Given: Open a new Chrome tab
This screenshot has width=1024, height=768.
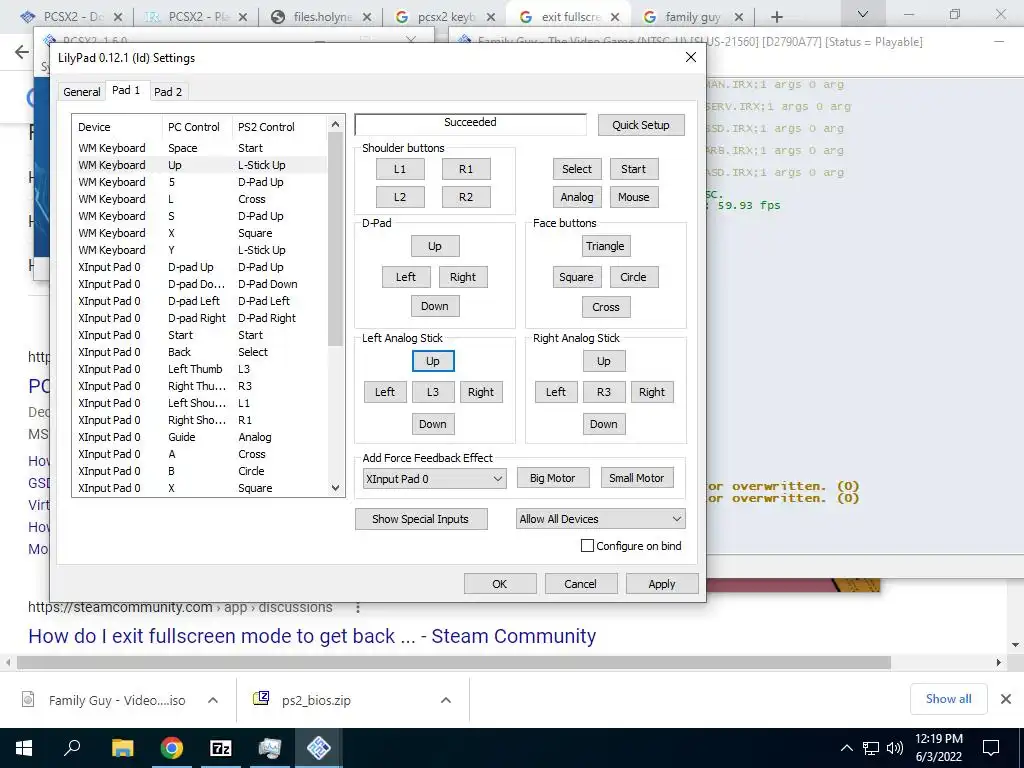Looking at the screenshot, I should [776, 17].
